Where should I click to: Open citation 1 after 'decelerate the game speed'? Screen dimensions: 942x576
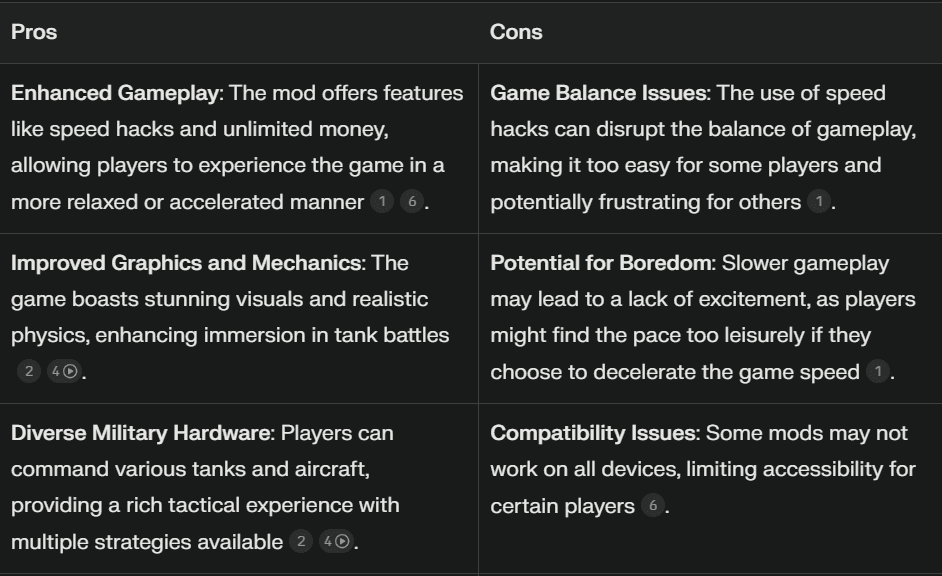[878, 371]
